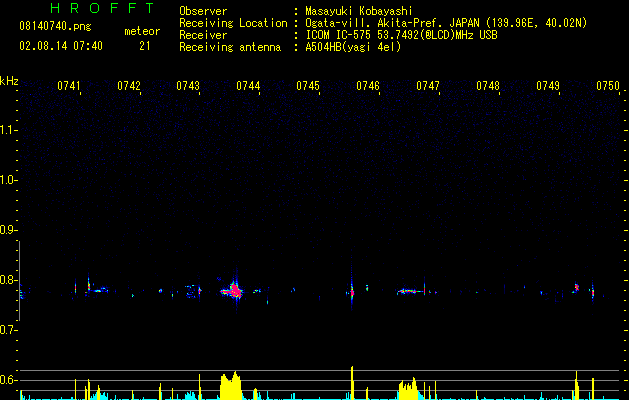The width and height of the screenshot is (629, 400).
Task: Click the meteor count value 21
Action: pyautogui.click(x=145, y=46)
